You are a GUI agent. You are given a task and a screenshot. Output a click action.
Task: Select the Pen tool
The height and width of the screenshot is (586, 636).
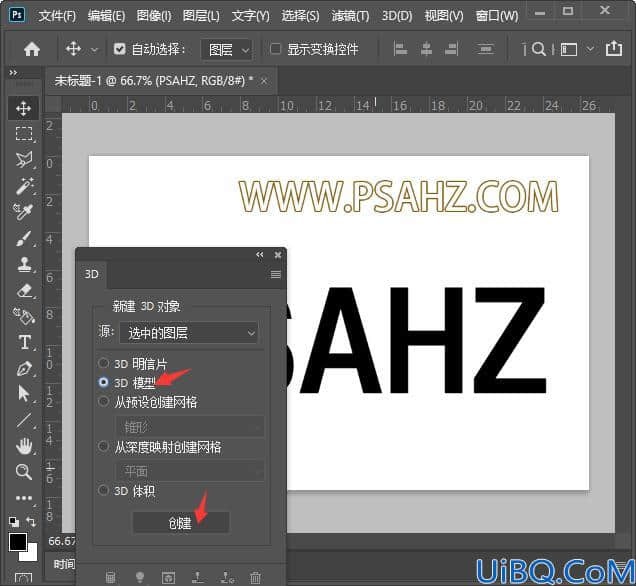[x=24, y=368]
